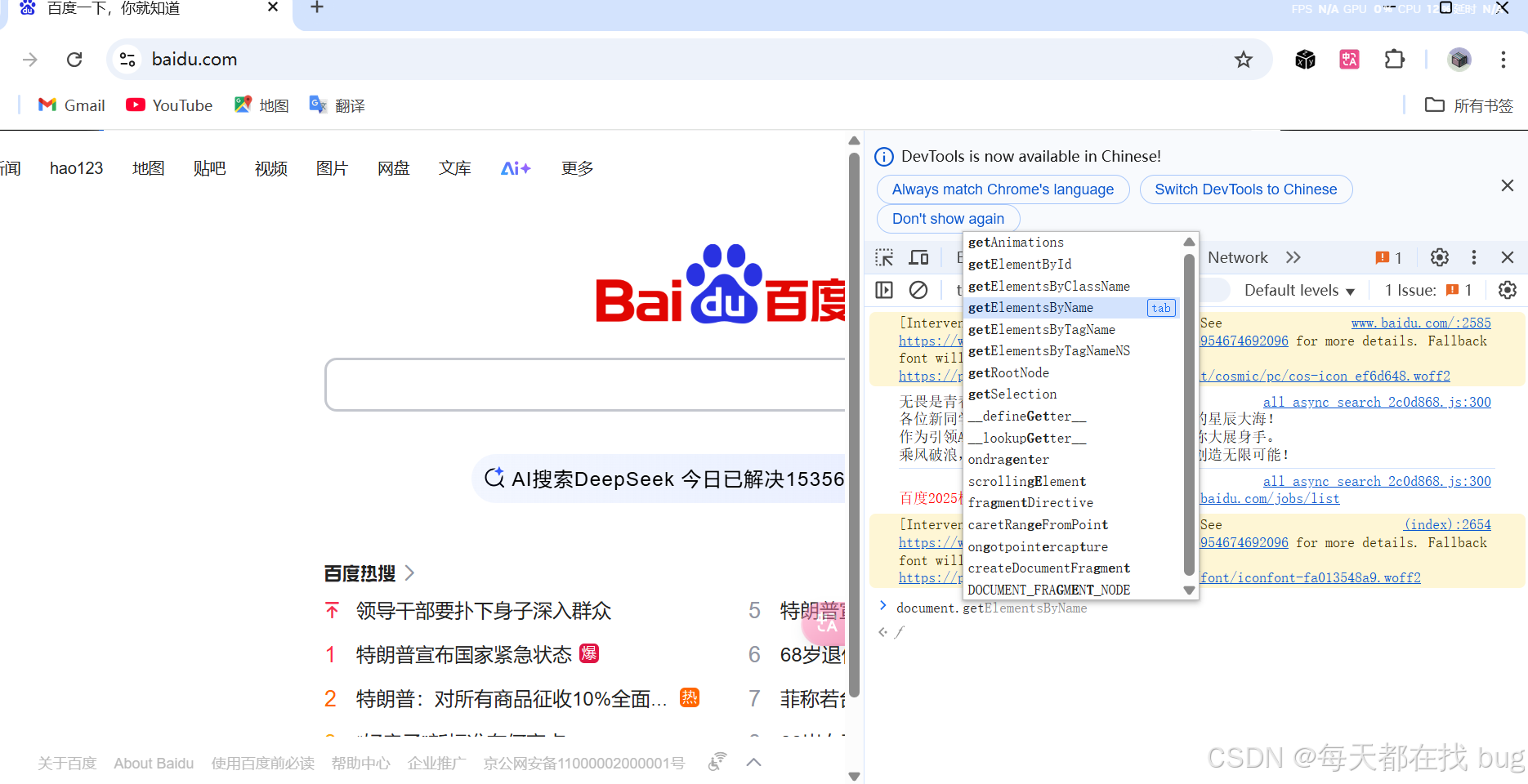Open the Ai+ entry in Baidu nav
Screen dimensions: 1528x784
[516, 168]
